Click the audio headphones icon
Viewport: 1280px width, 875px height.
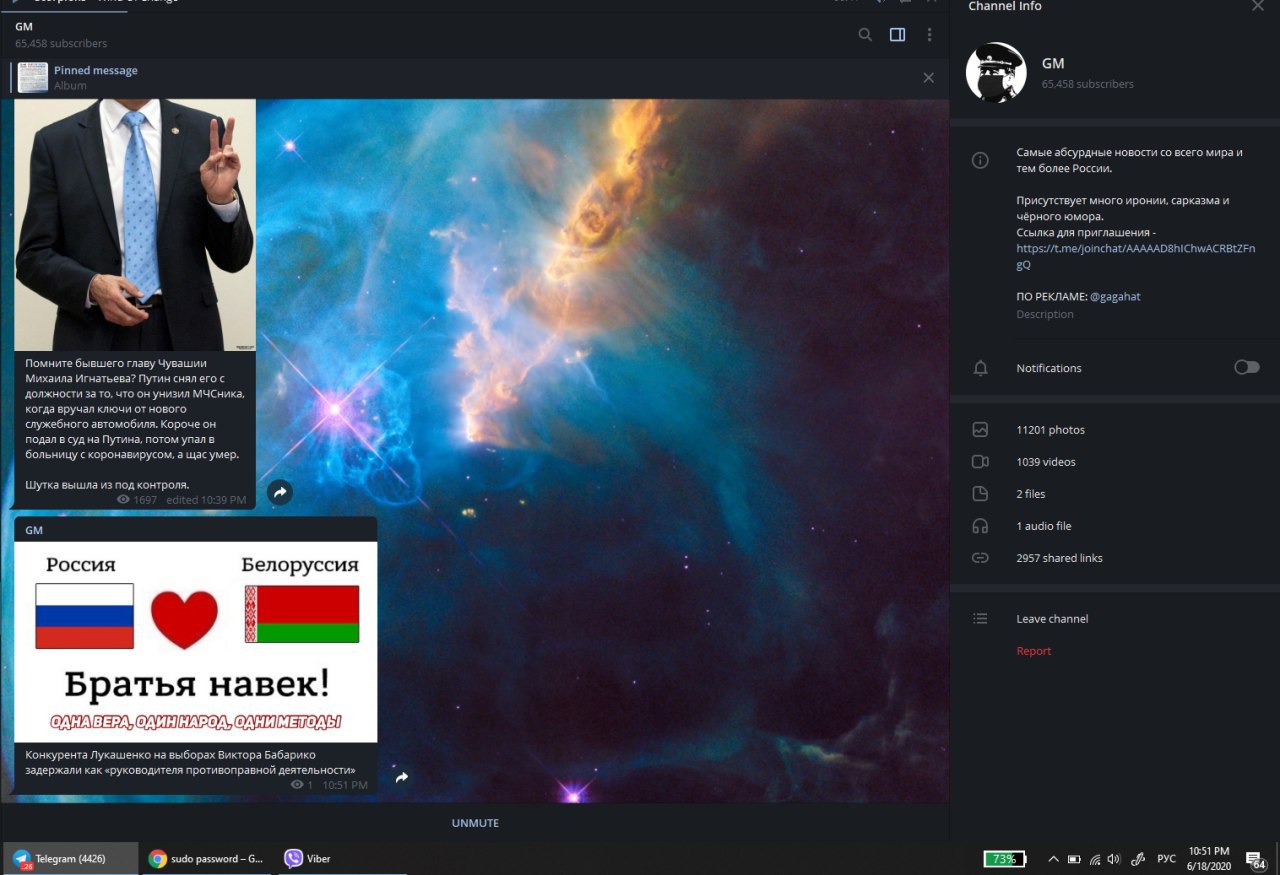[x=980, y=526]
